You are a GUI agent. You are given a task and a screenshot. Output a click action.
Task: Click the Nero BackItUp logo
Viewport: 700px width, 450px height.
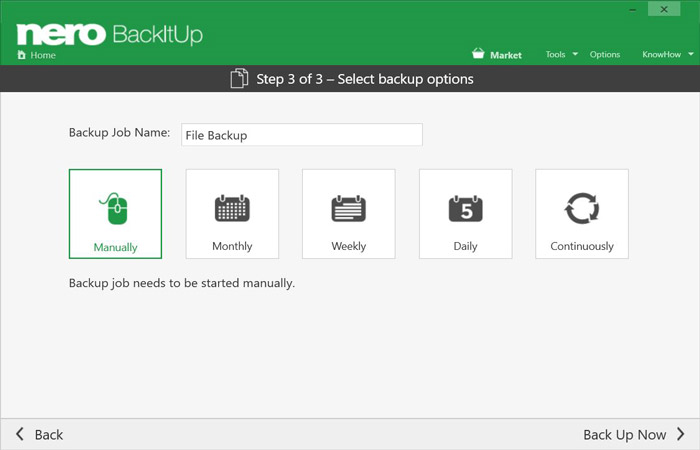click(x=110, y=33)
